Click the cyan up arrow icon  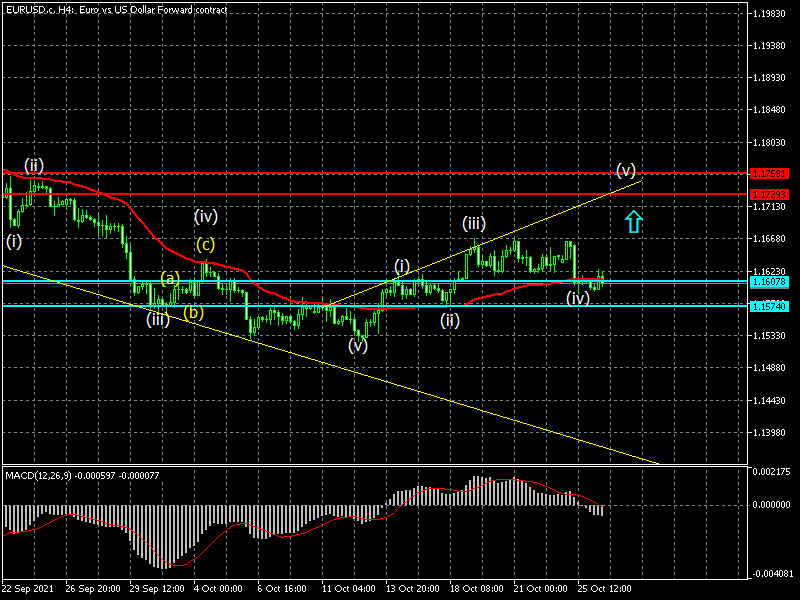pos(632,221)
